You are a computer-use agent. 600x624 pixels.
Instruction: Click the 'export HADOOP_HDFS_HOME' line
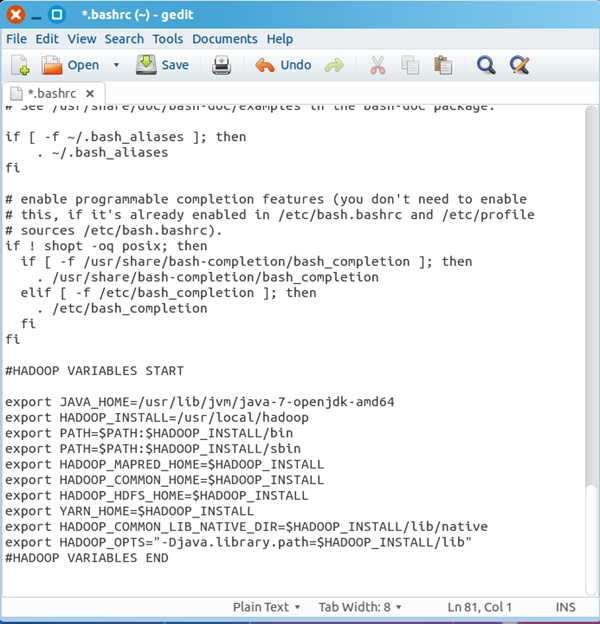coord(157,495)
